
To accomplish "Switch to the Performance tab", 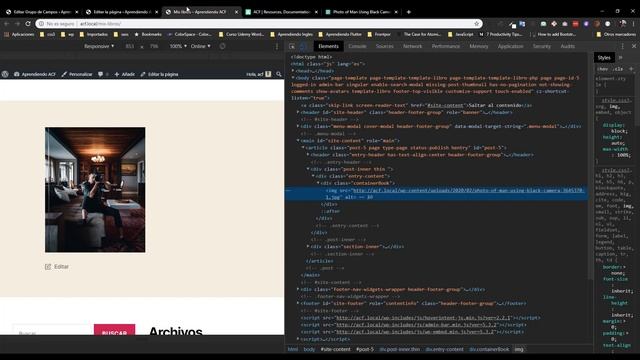I will point(446,47).
